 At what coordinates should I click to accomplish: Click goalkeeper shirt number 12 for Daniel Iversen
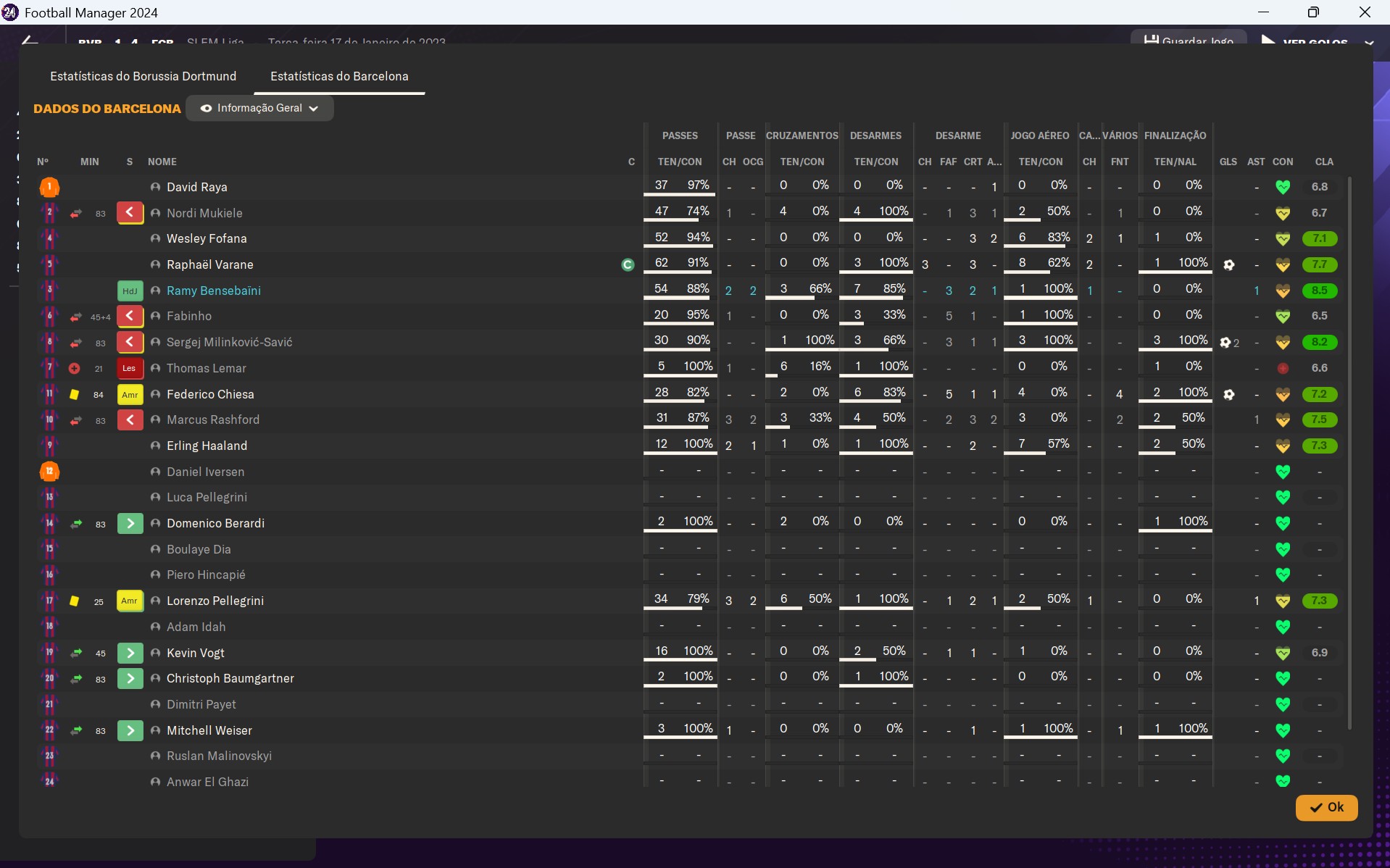tap(49, 472)
